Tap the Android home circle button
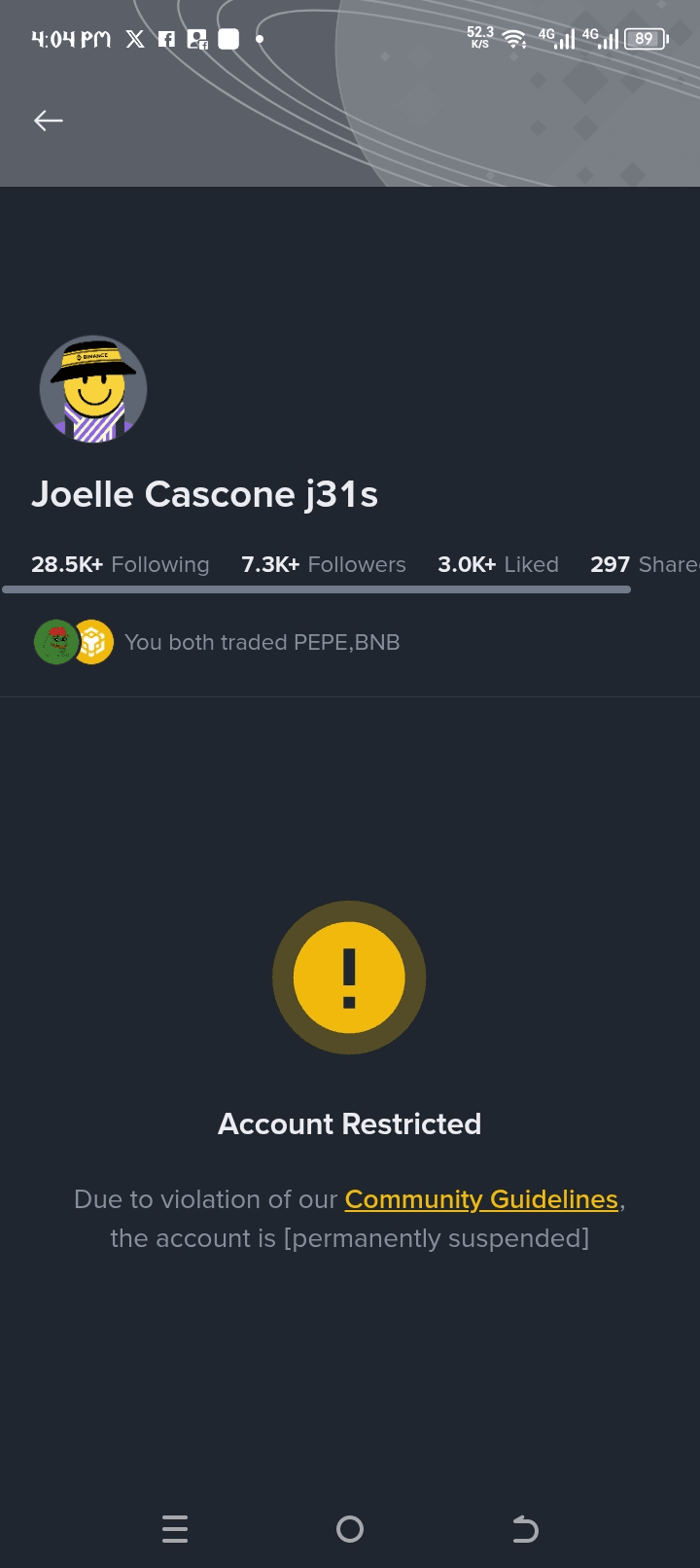This screenshot has width=700, height=1568. pos(350,1529)
